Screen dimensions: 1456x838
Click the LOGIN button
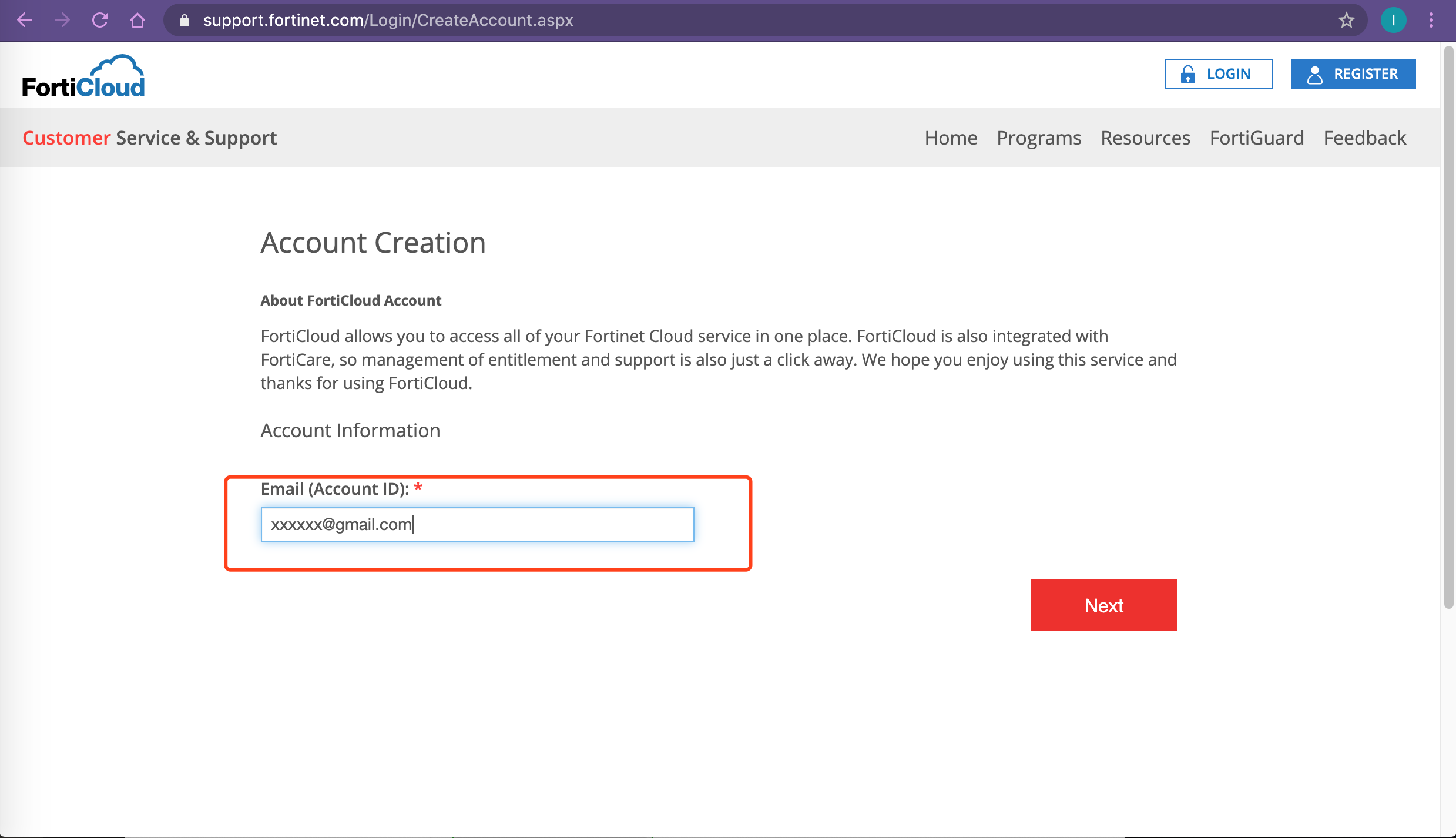[1218, 74]
